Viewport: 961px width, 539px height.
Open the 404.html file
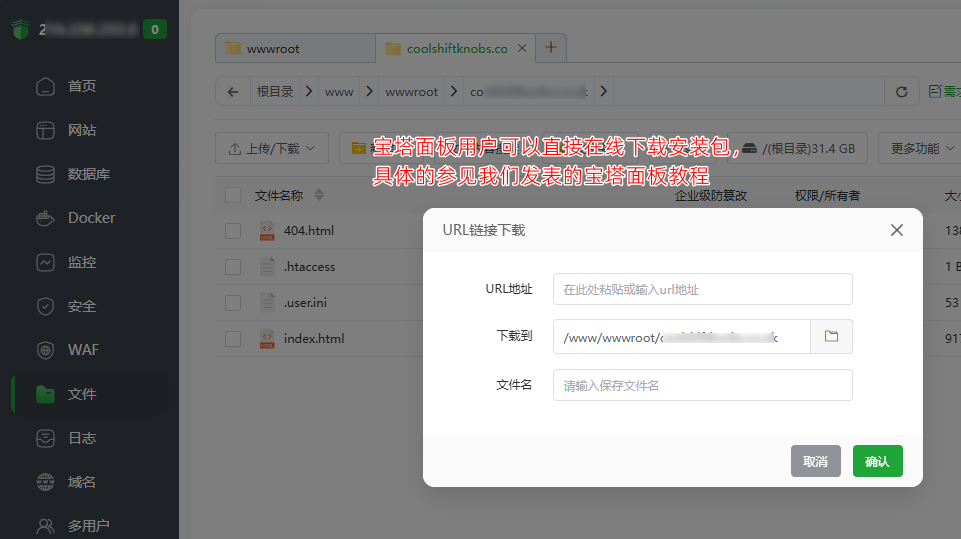click(x=309, y=231)
